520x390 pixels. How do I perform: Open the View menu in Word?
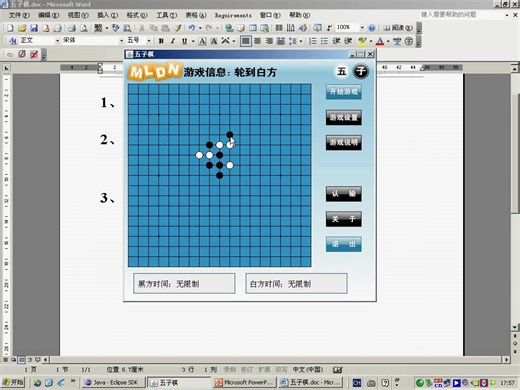pos(78,15)
